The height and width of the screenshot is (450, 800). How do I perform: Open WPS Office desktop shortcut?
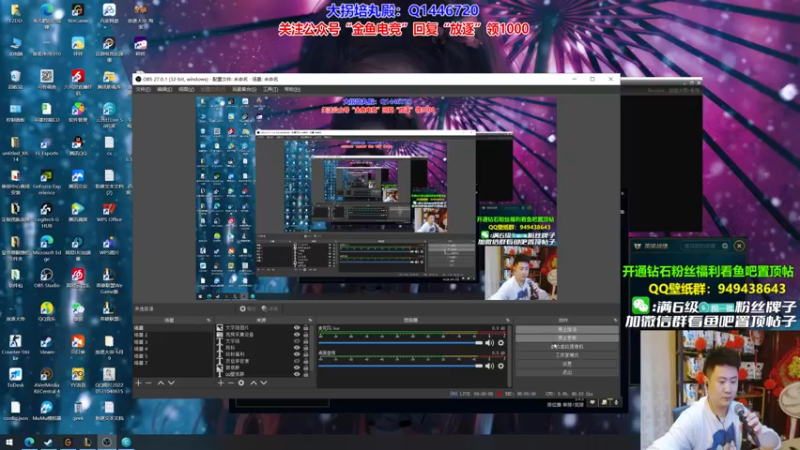tap(109, 212)
